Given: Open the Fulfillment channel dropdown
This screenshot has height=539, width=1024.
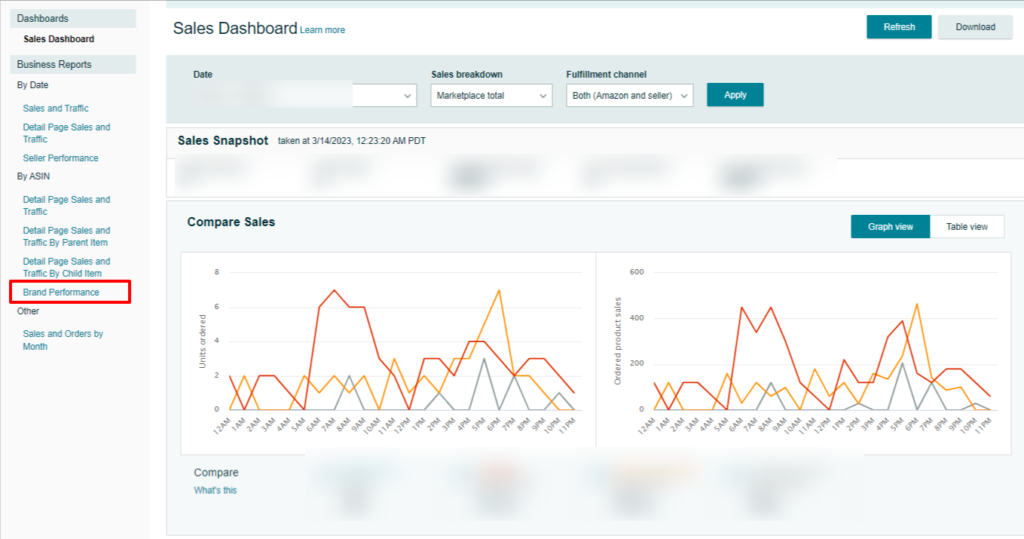Looking at the screenshot, I should [x=629, y=96].
